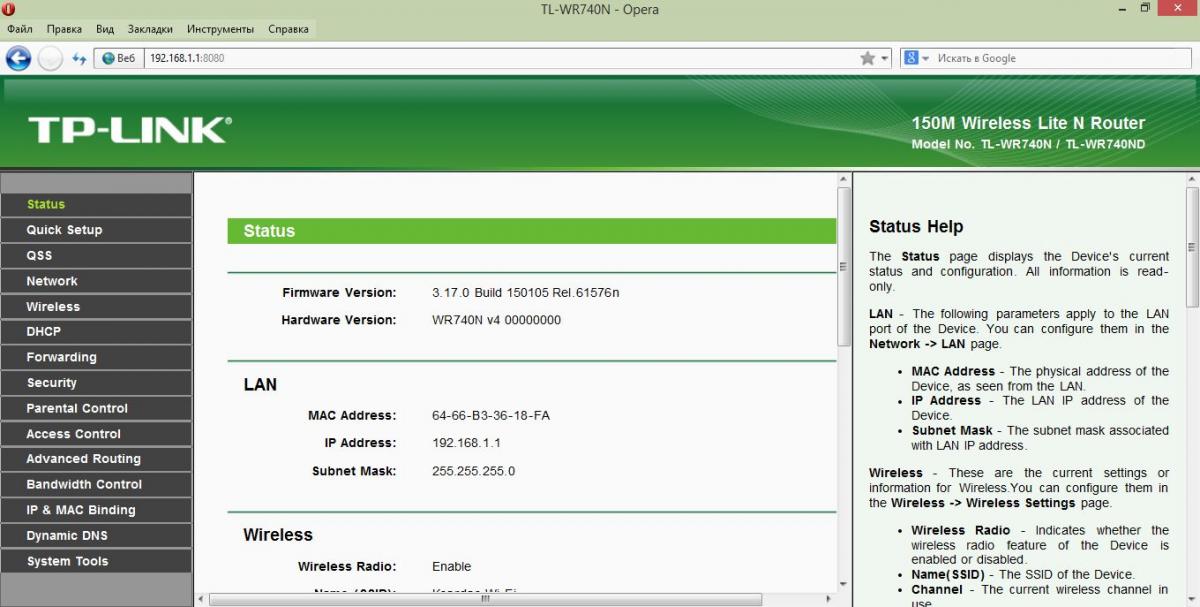The height and width of the screenshot is (607, 1200).
Task: Click the Google search field
Action: coord(1063,58)
